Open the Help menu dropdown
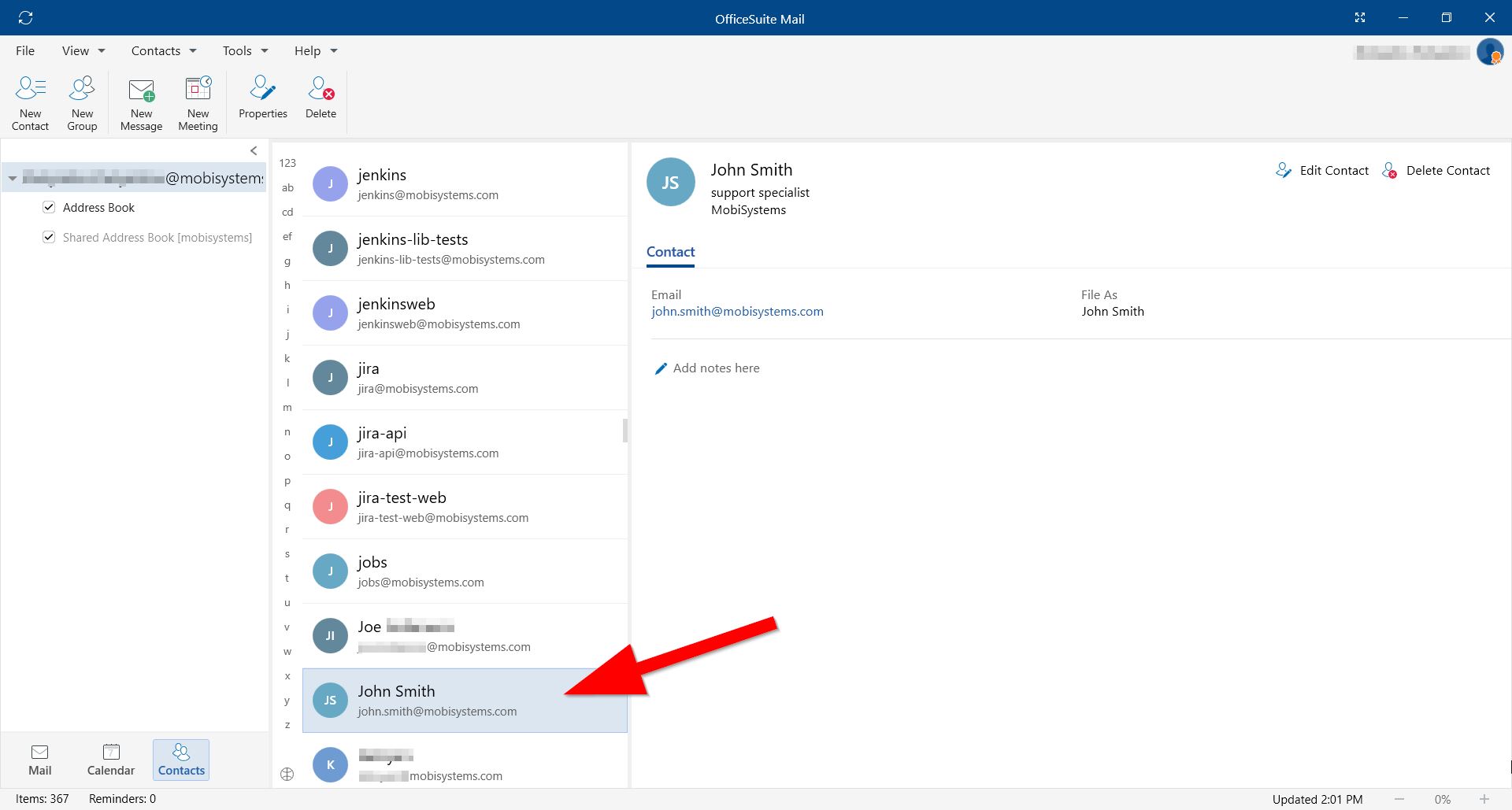Viewport: 1512px width, 810px height. pyautogui.click(x=316, y=50)
